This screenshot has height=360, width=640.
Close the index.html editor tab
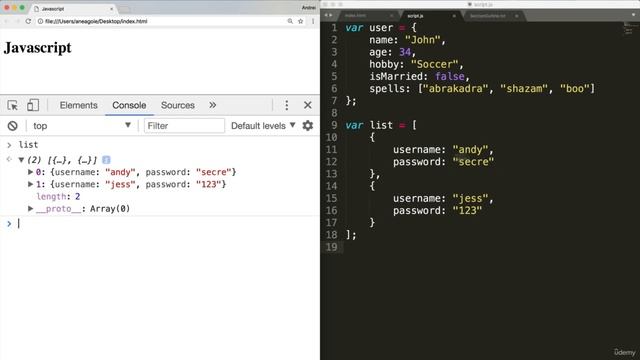[391, 16]
